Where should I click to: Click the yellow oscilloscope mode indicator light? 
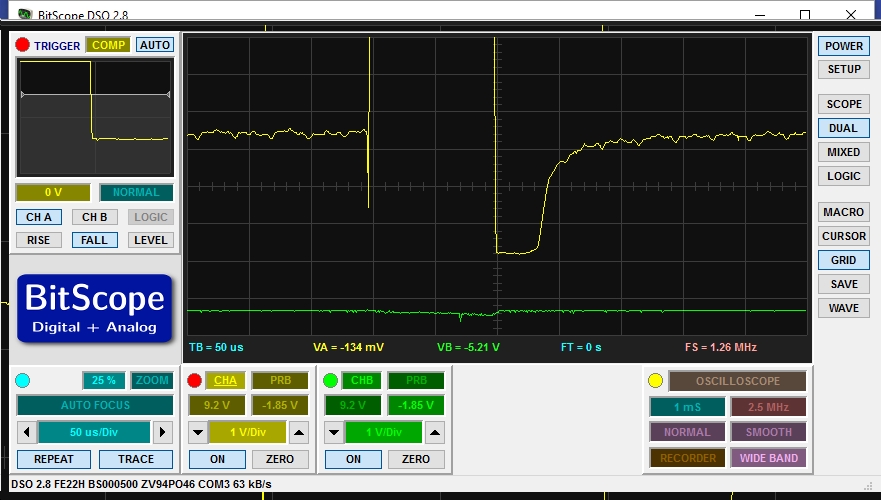(655, 380)
